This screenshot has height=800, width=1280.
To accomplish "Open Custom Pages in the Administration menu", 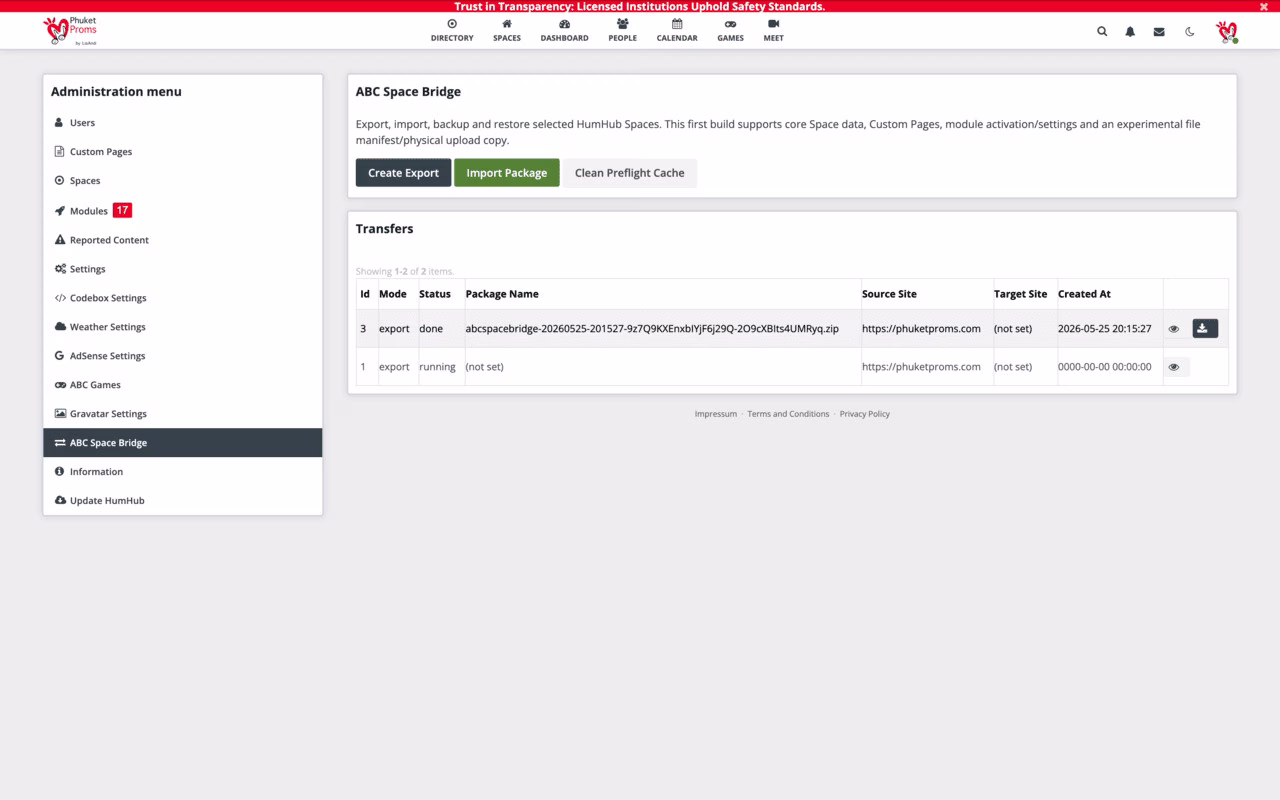I will click(x=183, y=152).
